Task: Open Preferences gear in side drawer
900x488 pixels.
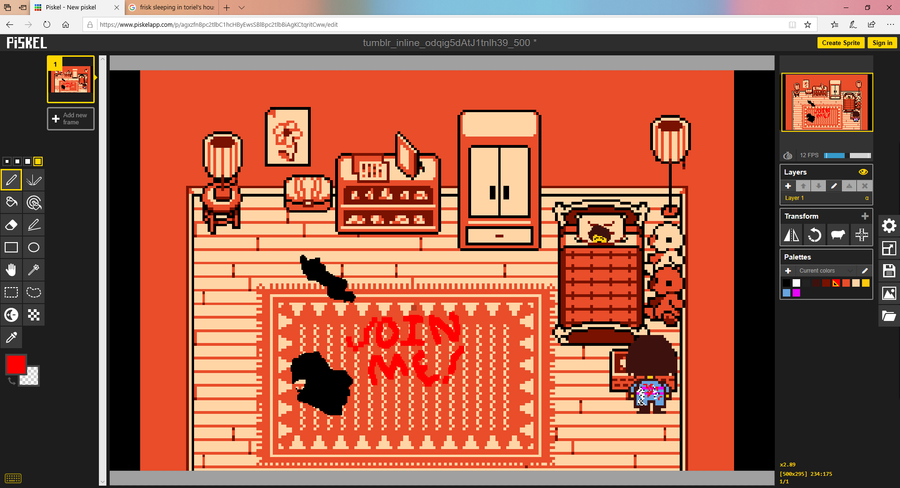Action: [889, 226]
